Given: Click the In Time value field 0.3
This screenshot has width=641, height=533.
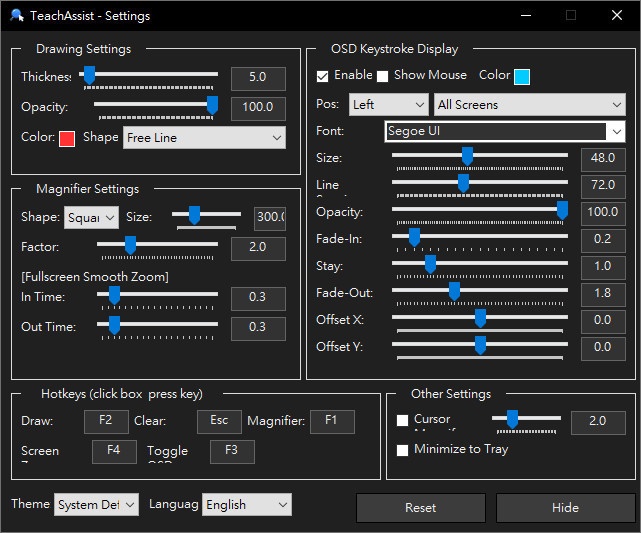Looking at the screenshot, I should [258, 299].
